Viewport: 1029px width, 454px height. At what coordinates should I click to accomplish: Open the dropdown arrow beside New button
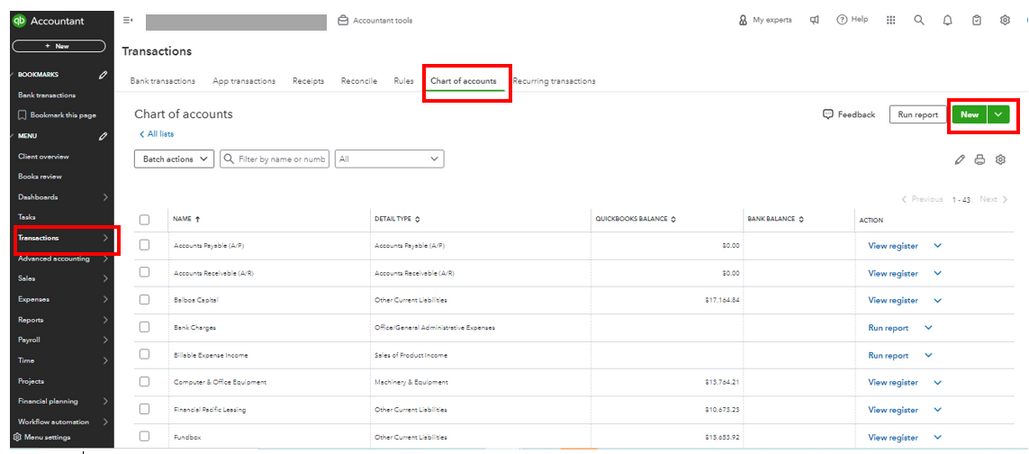998,114
